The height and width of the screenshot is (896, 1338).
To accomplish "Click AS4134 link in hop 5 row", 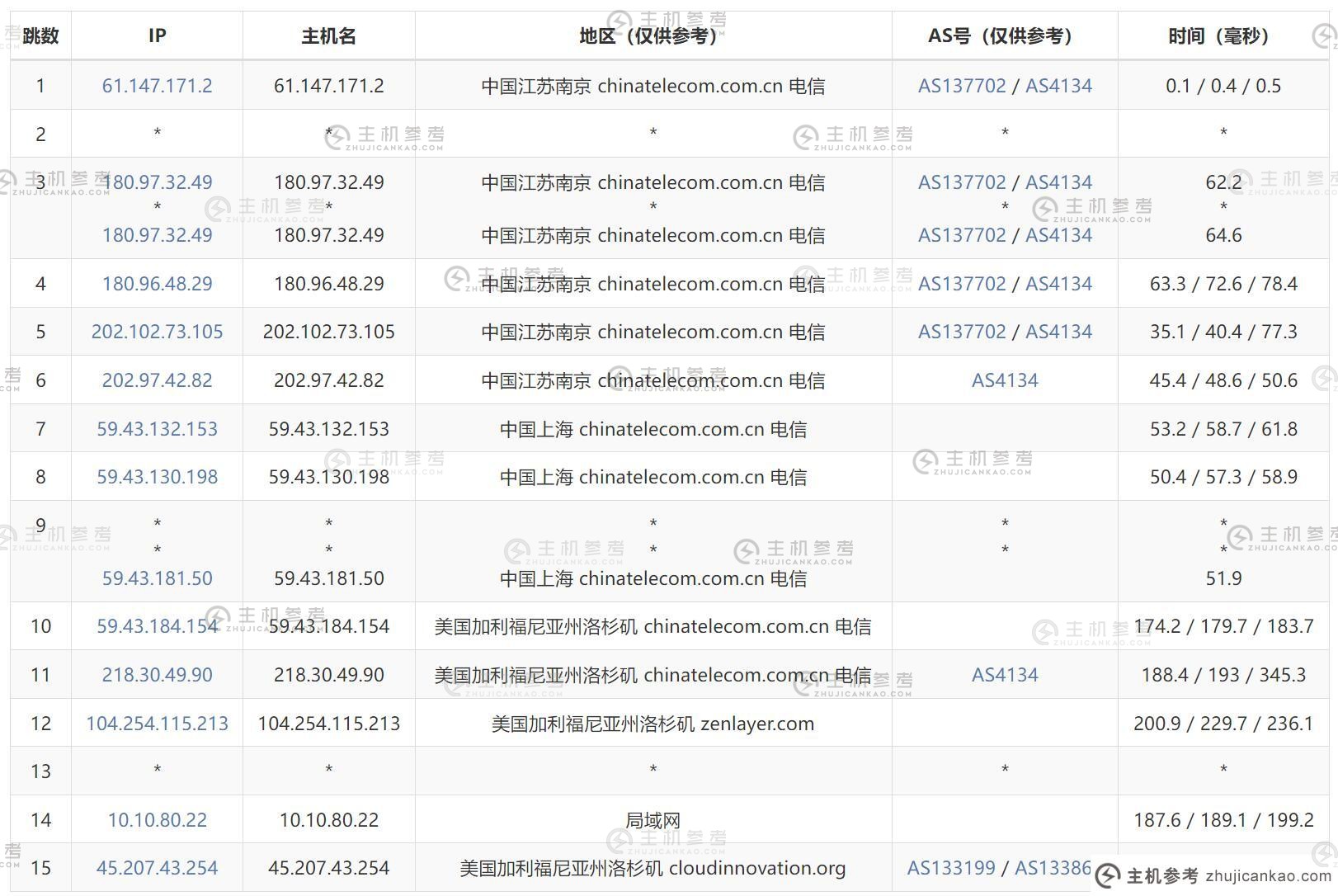I will pos(1058,332).
